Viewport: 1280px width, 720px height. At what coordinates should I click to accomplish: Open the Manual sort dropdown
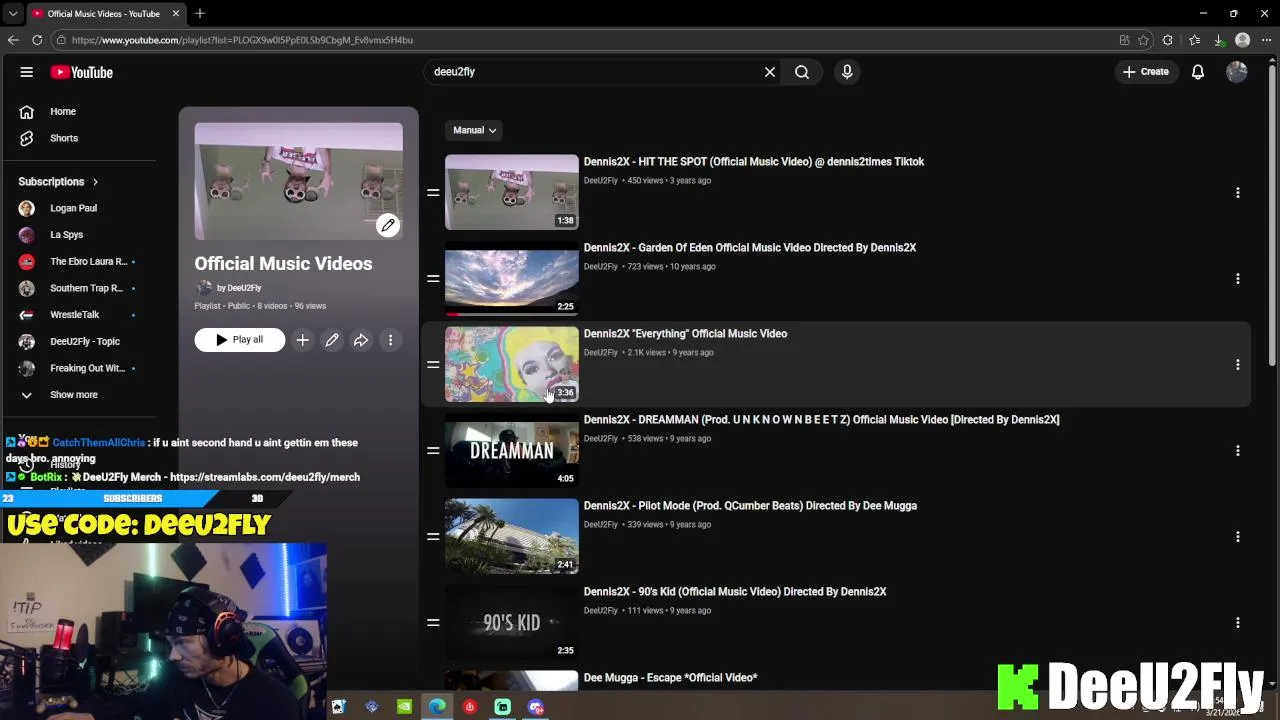point(474,130)
